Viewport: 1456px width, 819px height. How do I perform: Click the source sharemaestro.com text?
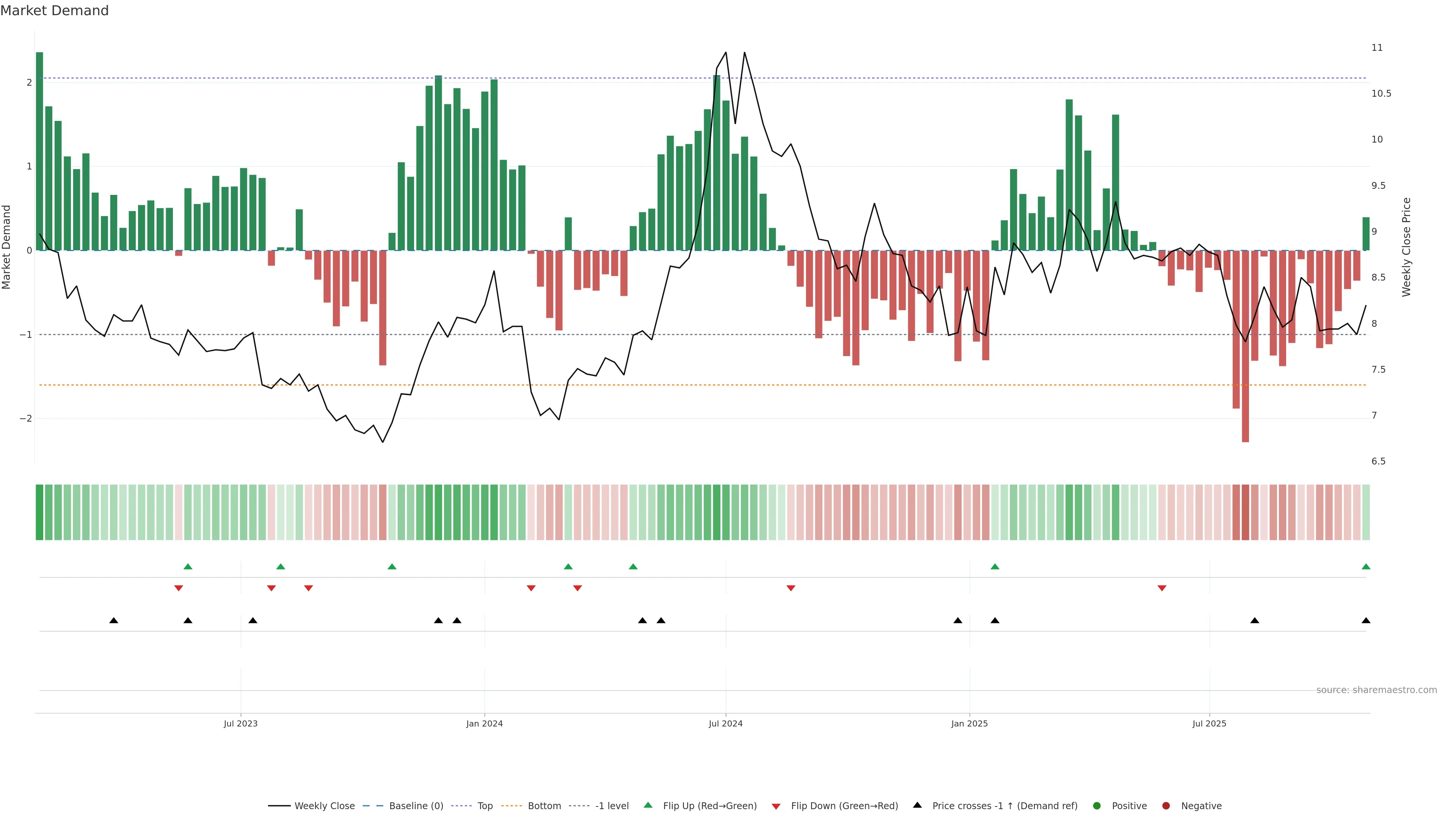[x=1376, y=690]
